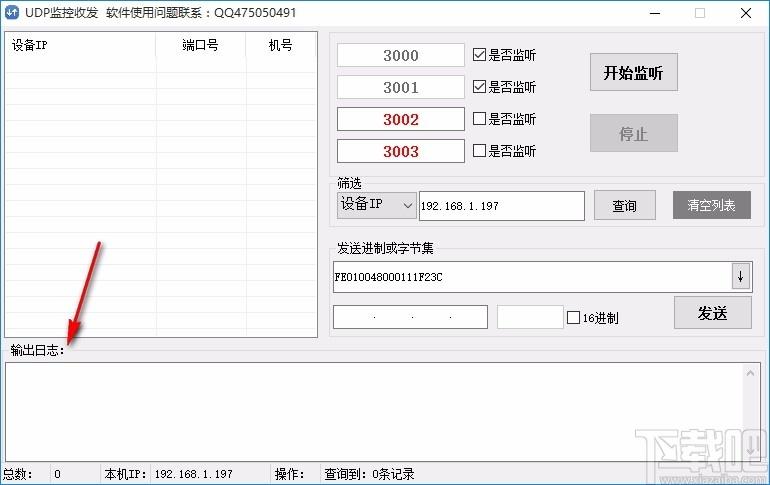Minimize the UDP监控收发 window
Image resolution: width=770 pixels, height=485 pixels.
point(655,13)
